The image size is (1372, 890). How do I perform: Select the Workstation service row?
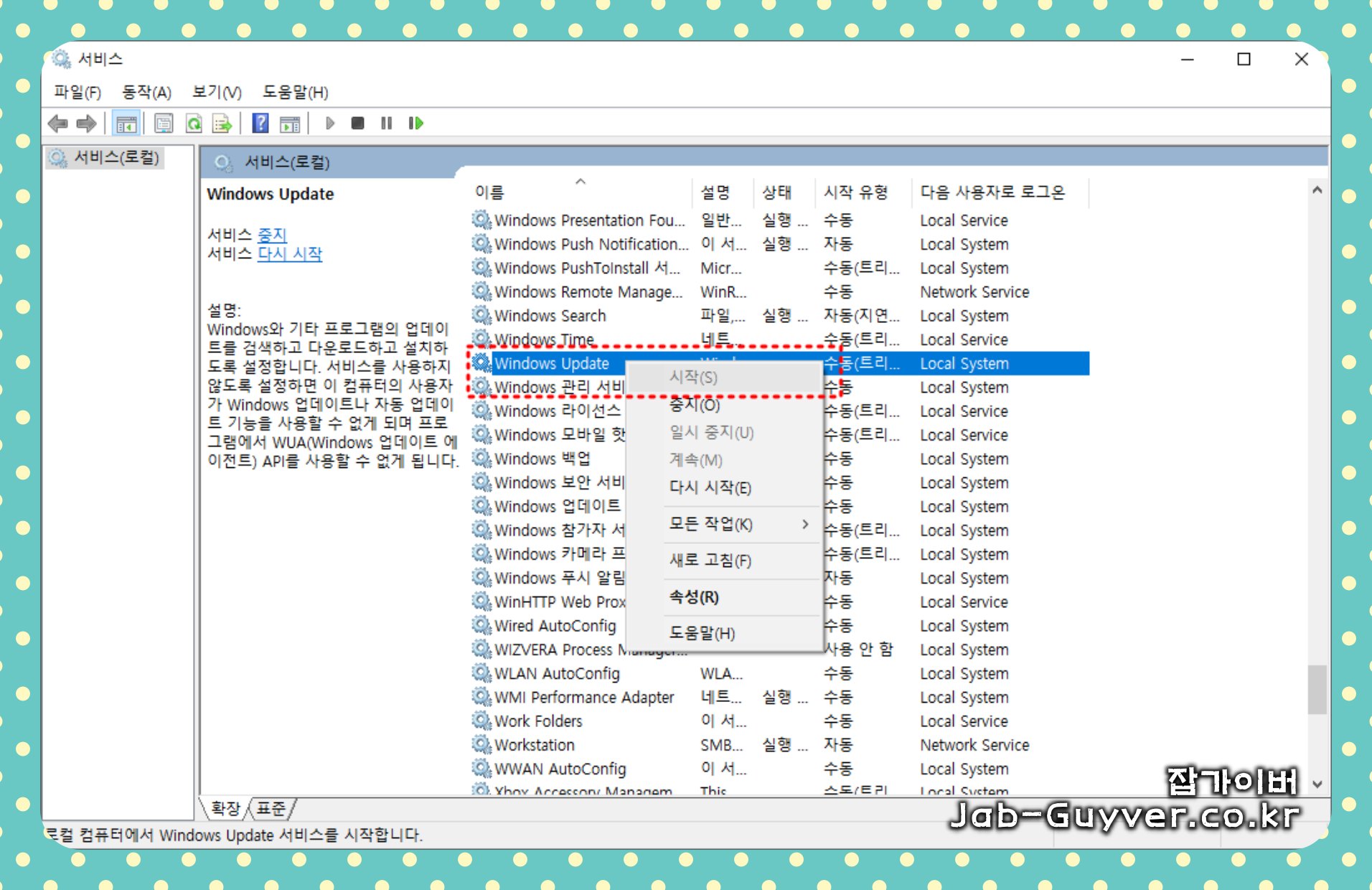780,745
